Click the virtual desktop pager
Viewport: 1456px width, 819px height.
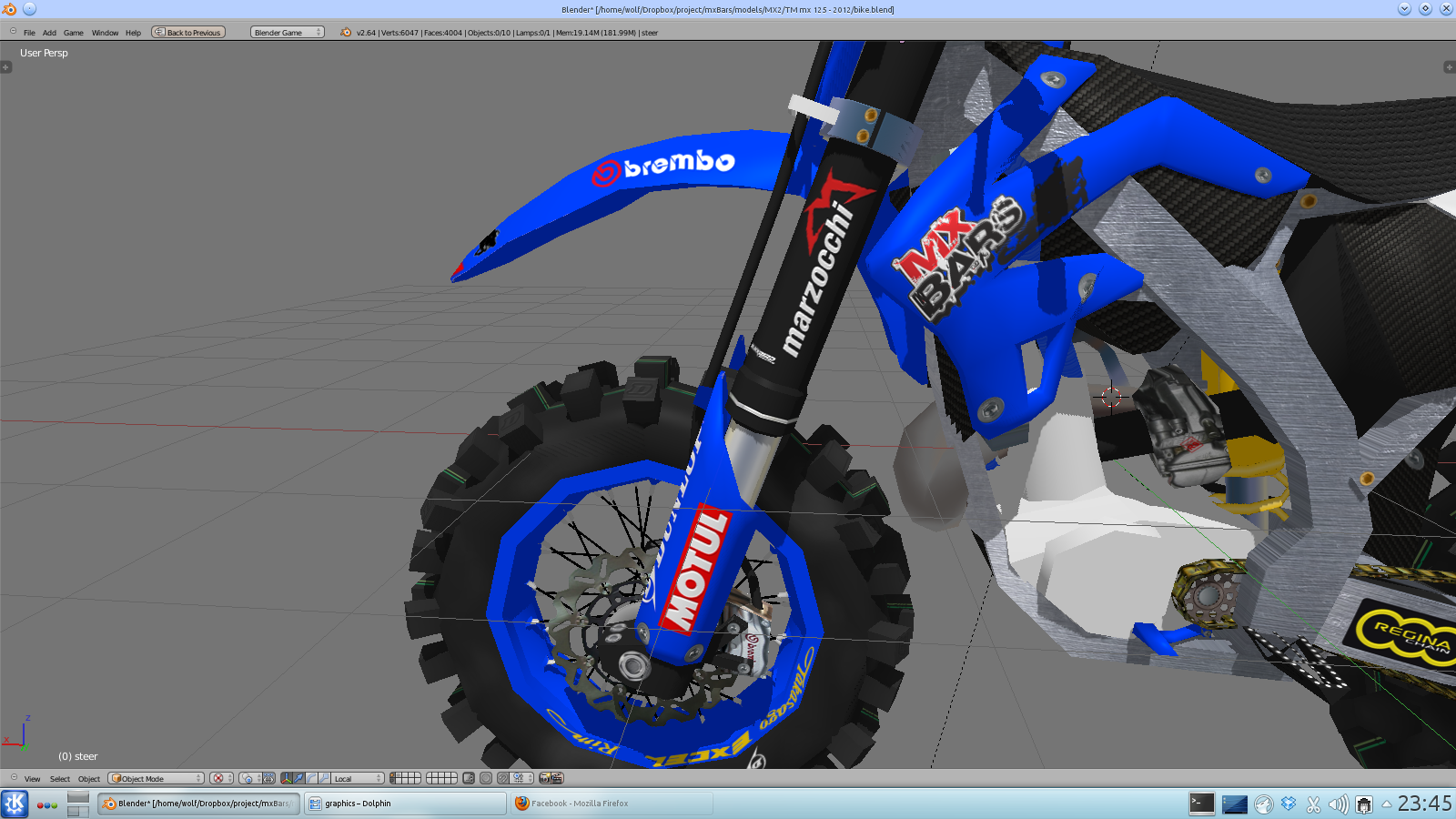[x=78, y=804]
